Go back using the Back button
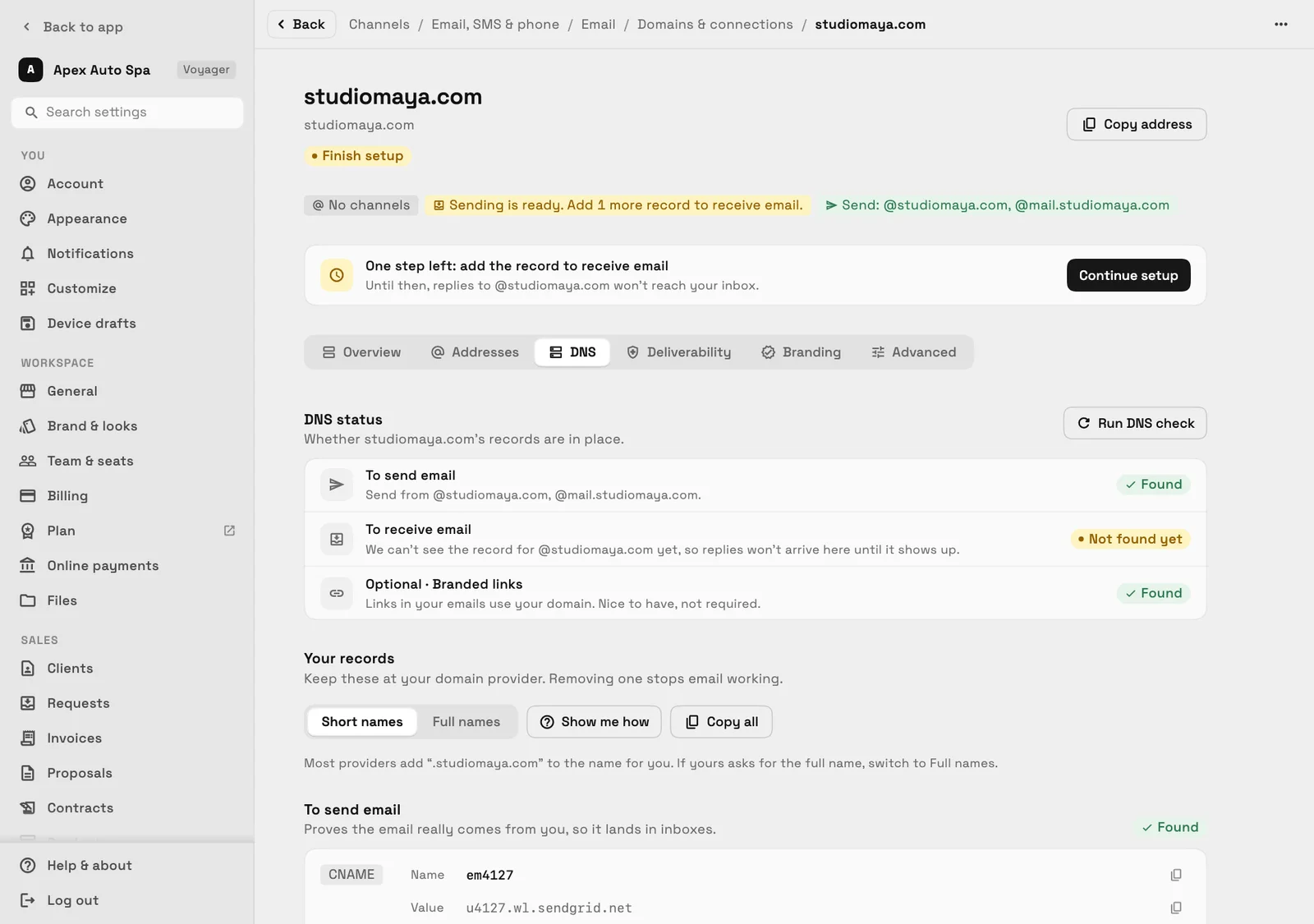Image resolution: width=1314 pixels, height=924 pixels. point(301,25)
